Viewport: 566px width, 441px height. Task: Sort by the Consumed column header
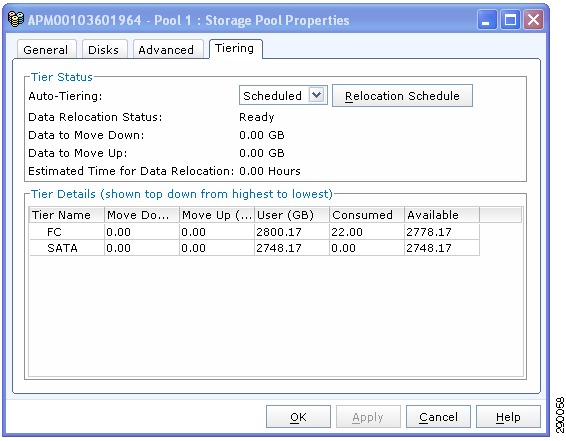click(367, 215)
